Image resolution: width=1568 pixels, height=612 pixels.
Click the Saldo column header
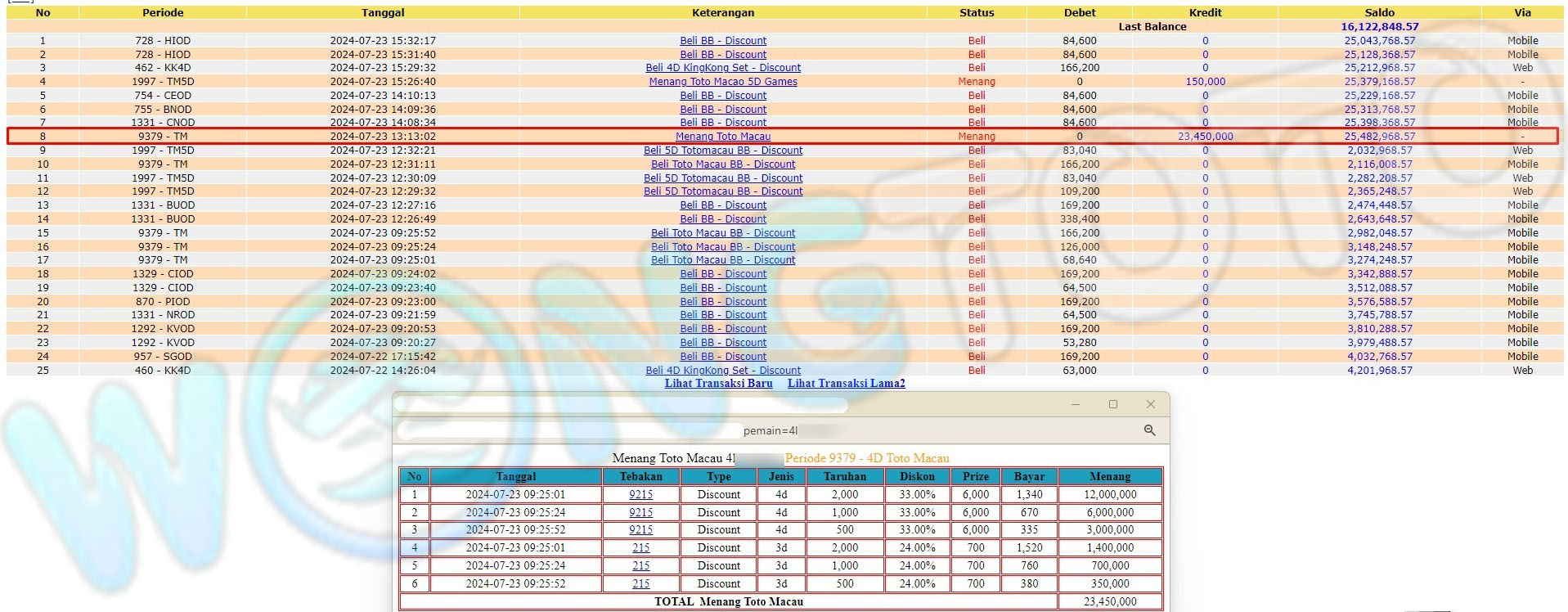[x=1379, y=12]
